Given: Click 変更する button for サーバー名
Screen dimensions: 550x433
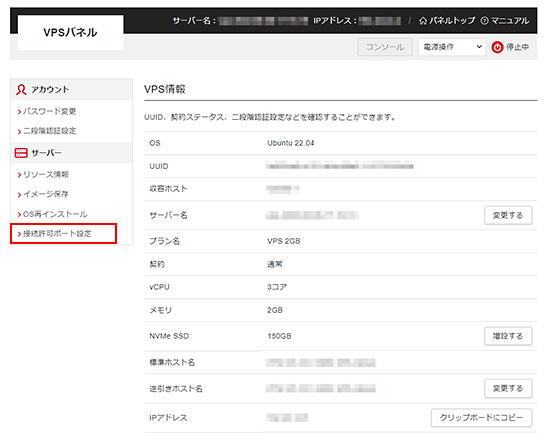Looking at the screenshot, I should click(508, 215).
